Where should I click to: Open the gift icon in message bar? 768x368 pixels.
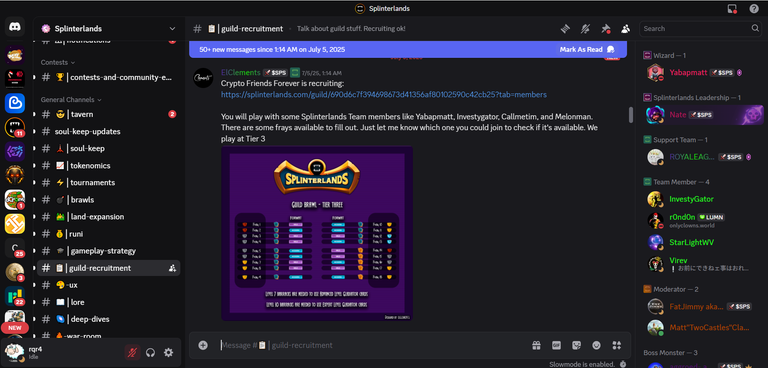tap(536, 345)
